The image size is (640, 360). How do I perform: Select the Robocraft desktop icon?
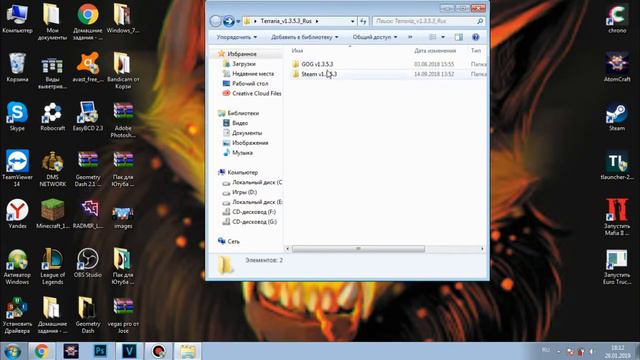(x=52, y=117)
